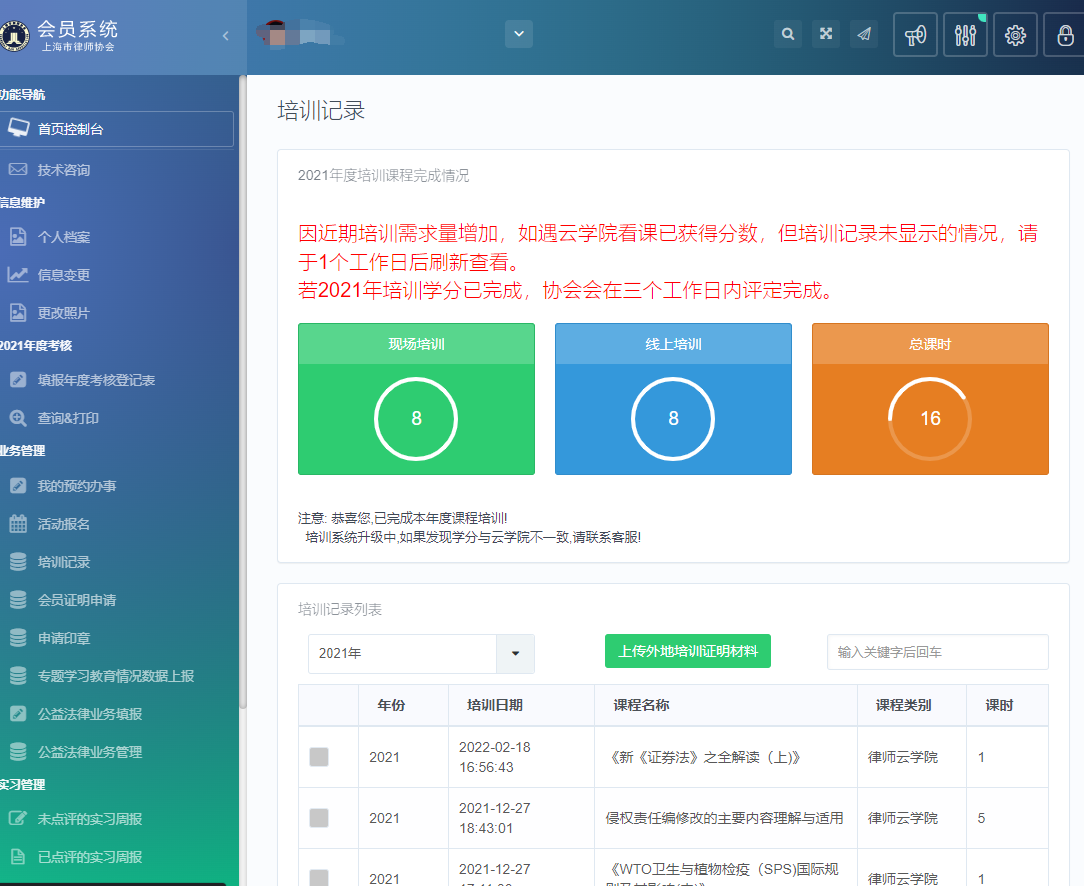The width and height of the screenshot is (1084, 886).
Task: Toggle fullscreen with the expand arrows icon
Action: 826,34
